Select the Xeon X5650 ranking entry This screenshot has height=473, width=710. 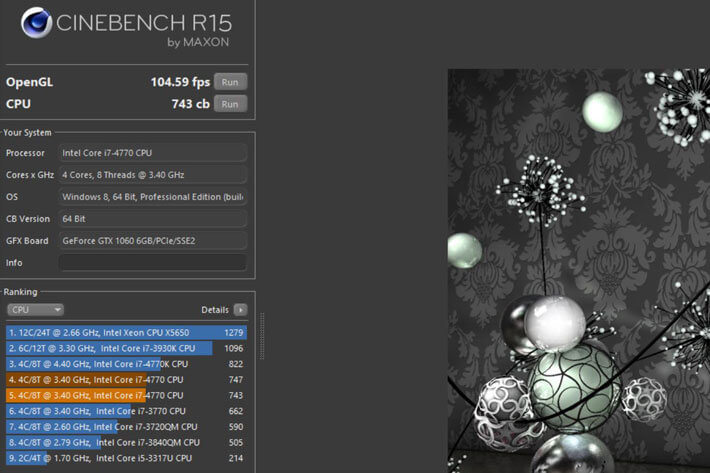pyautogui.click(x=127, y=333)
